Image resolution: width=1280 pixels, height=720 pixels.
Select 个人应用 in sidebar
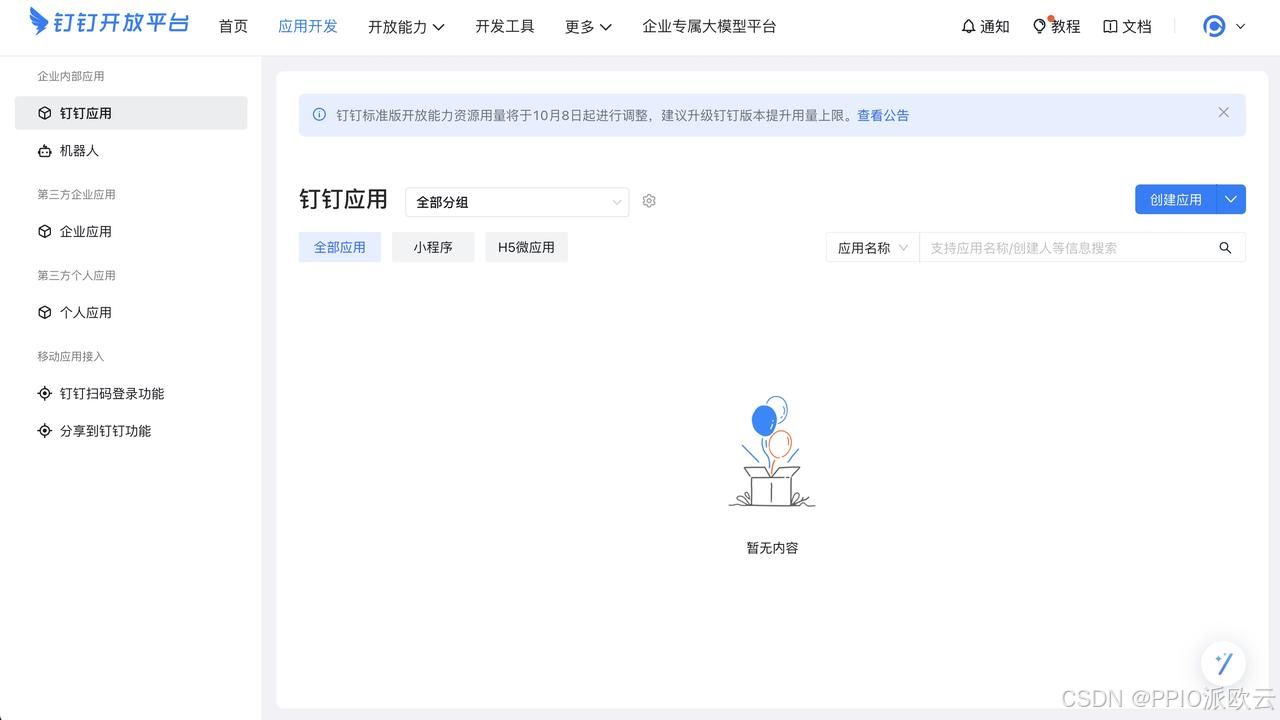[131, 312]
